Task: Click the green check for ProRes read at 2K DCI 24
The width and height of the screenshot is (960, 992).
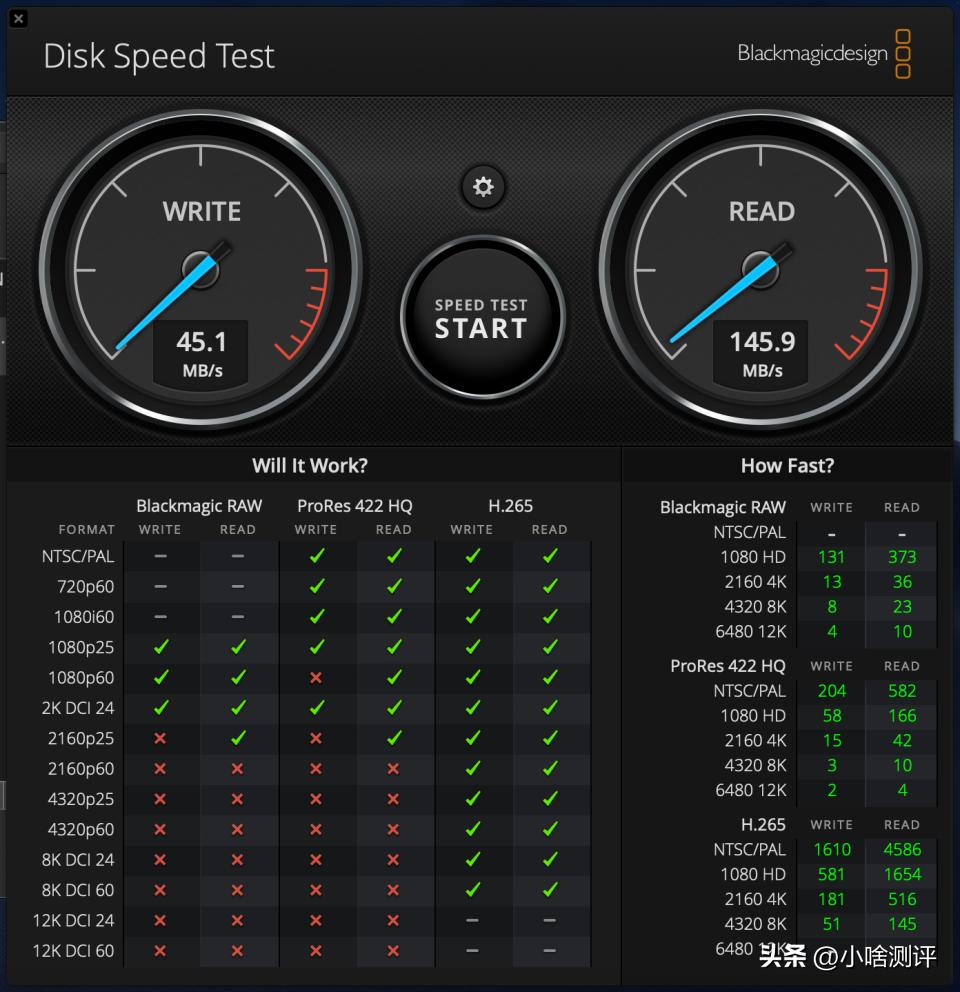Action: coord(394,707)
